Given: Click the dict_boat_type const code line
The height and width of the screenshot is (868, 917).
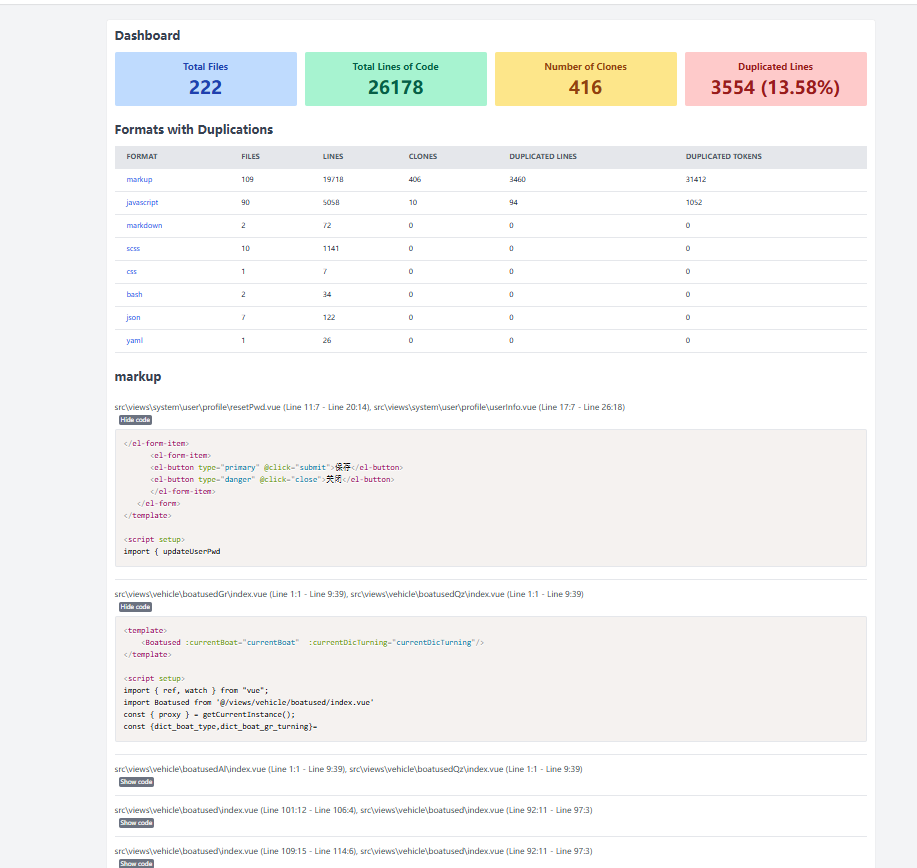Looking at the screenshot, I should 220,726.
